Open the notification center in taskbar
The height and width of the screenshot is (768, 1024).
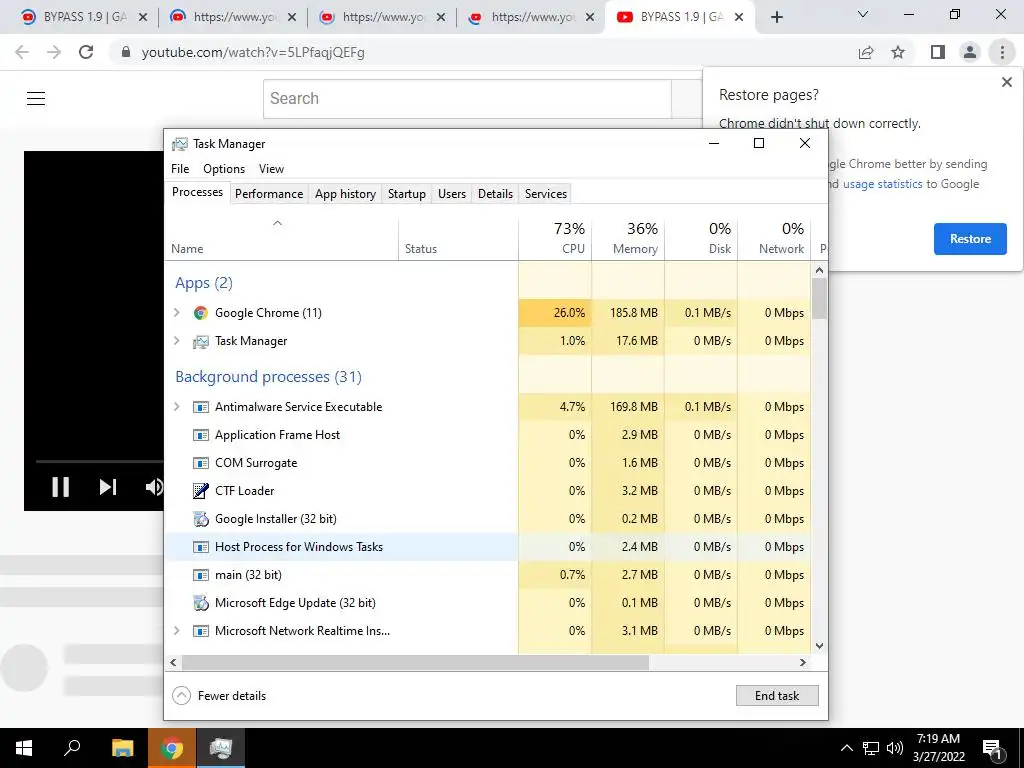tap(993, 749)
